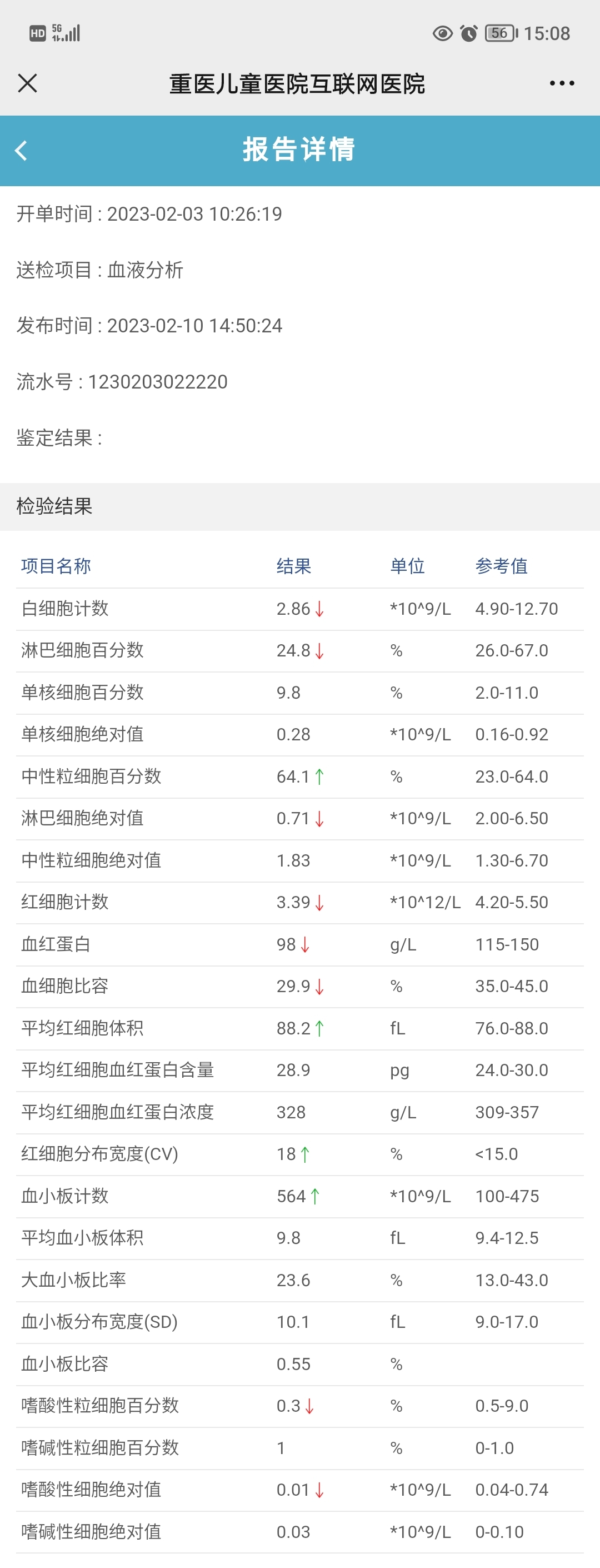Tap the 报告详情 page title
The image size is (600, 1568).
click(x=299, y=150)
